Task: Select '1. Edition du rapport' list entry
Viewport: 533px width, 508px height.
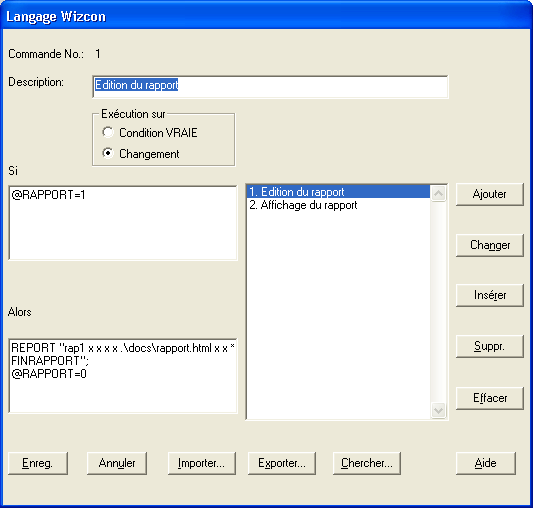Action: click(x=339, y=192)
